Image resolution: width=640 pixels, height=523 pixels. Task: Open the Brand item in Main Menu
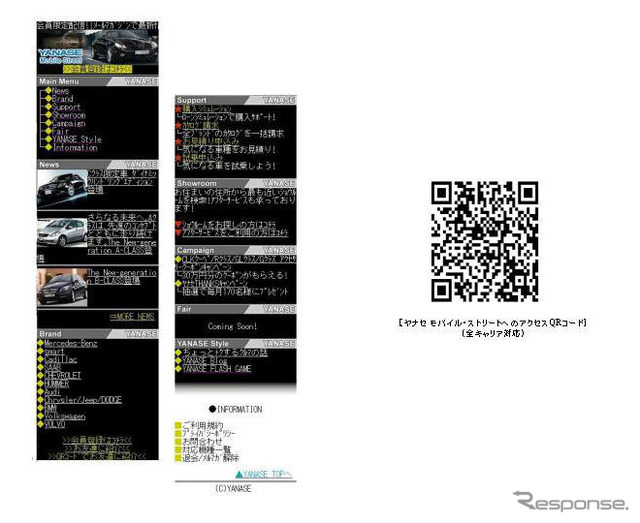[62, 99]
